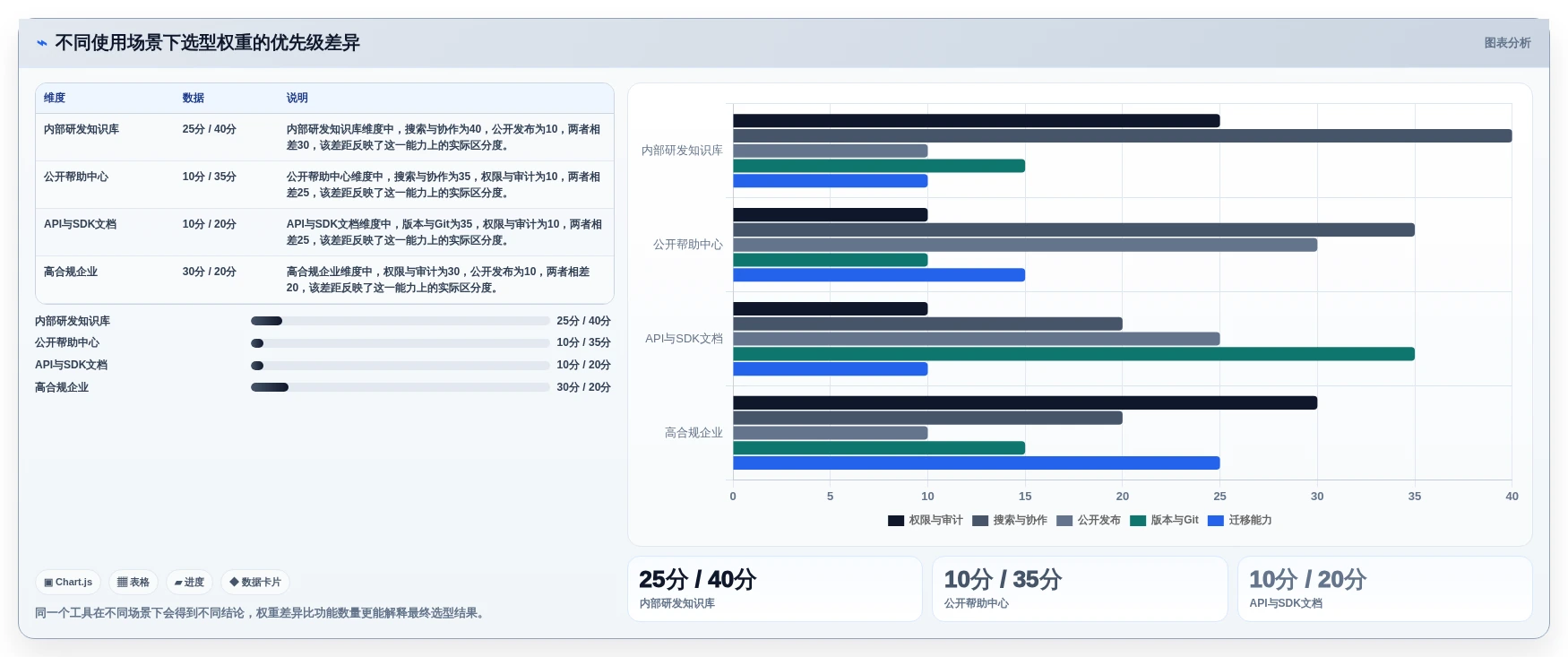Open the 10分 / 20分 data card
Image resolution: width=1568 pixels, height=657 pixels.
click(x=1385, y=589)
